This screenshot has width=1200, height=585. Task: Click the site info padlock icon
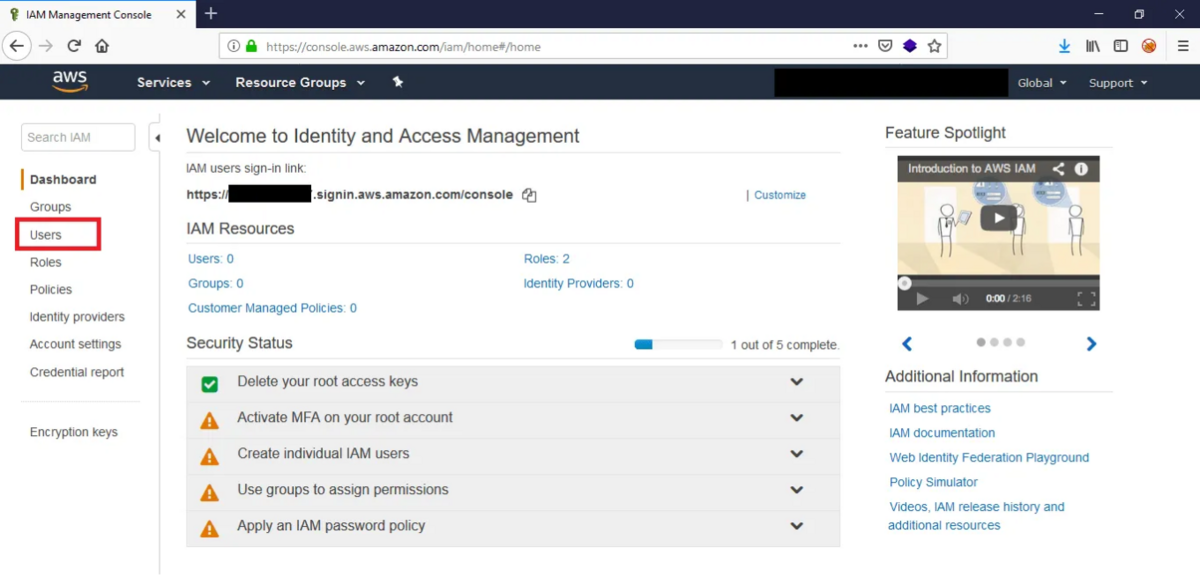pyautogui.click(x=251, y=46)
